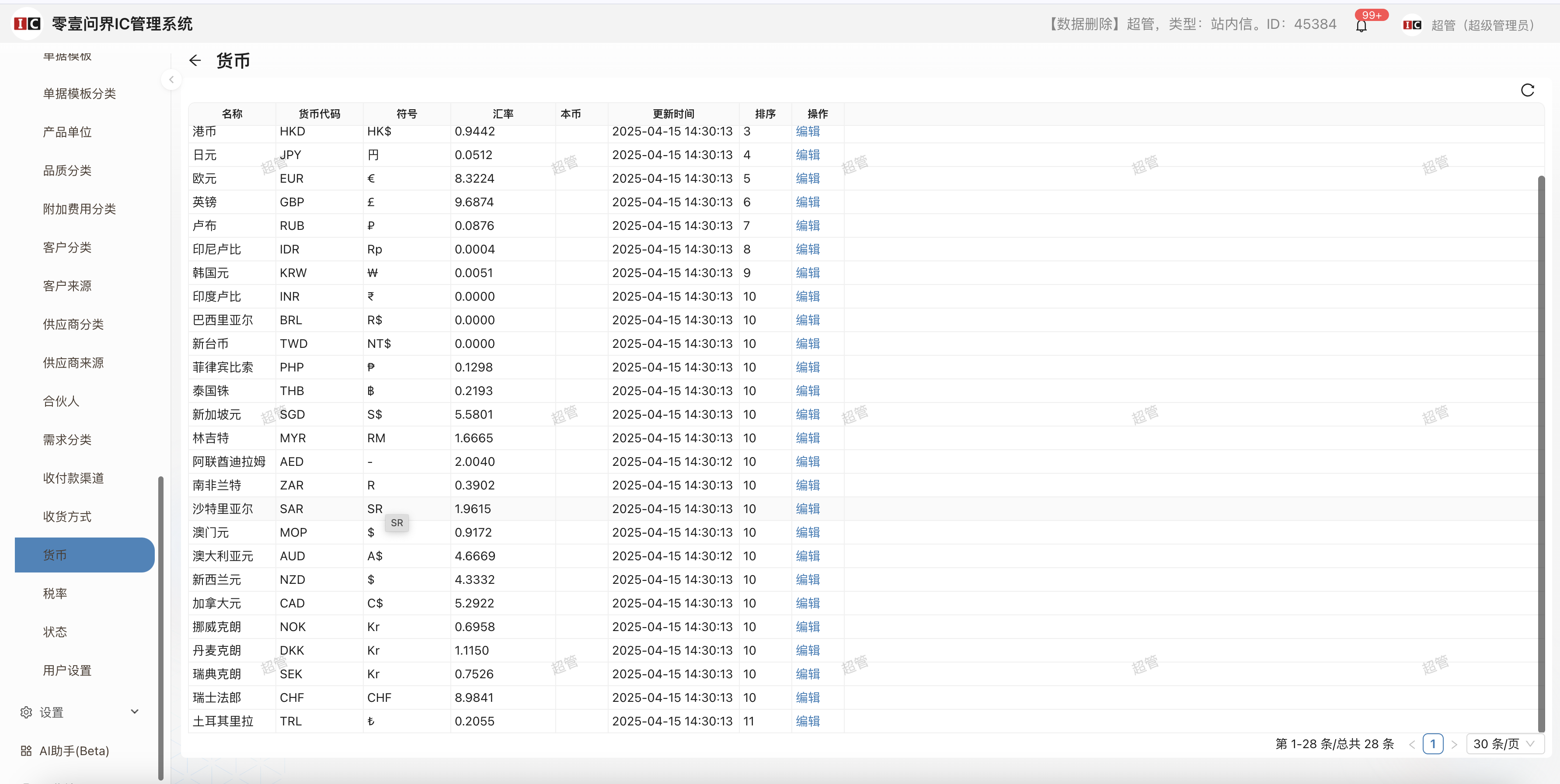1560x784 pixels.
Task: Click the 设置 gear icon in sidebar
Action: tap(26, 713)
